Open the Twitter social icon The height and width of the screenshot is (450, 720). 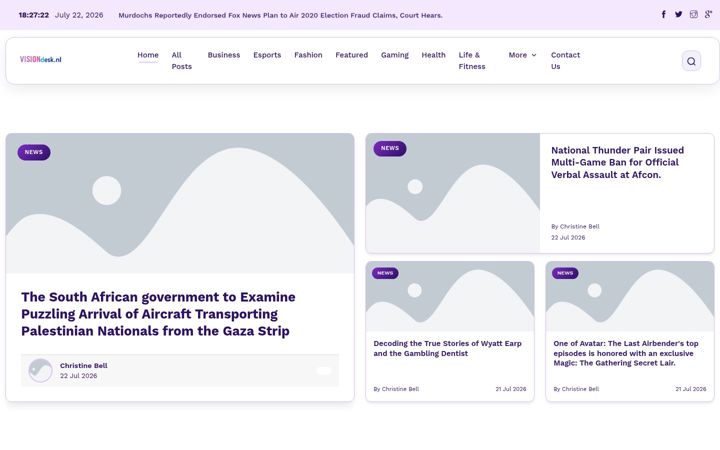pyautogui.click(x=679, y=14)
